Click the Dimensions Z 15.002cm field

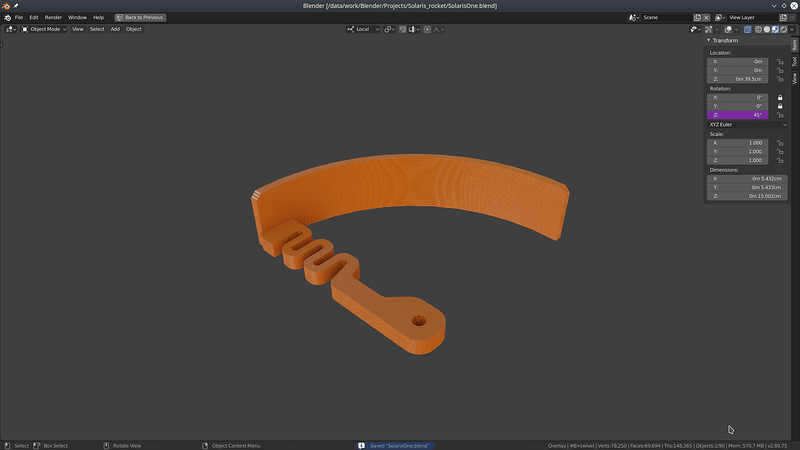coord(747,196)
